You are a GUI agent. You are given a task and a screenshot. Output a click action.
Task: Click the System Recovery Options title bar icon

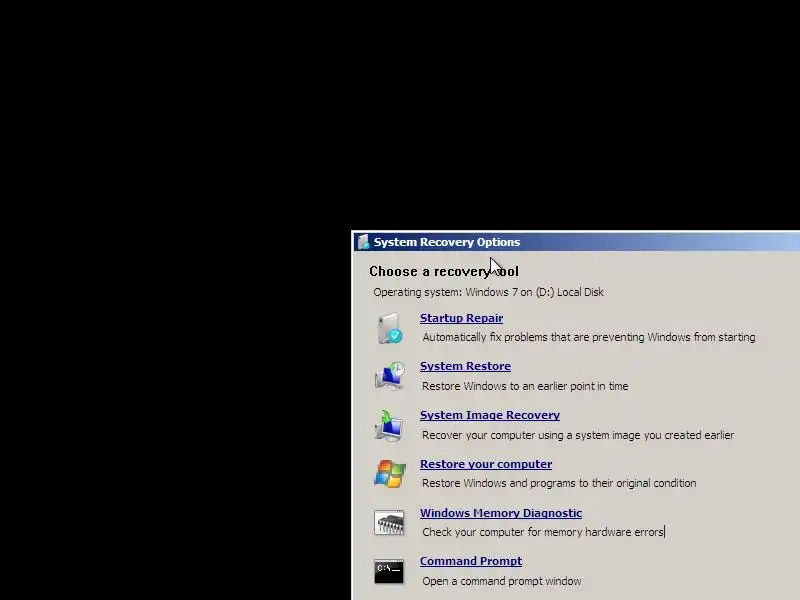(363, 242)
